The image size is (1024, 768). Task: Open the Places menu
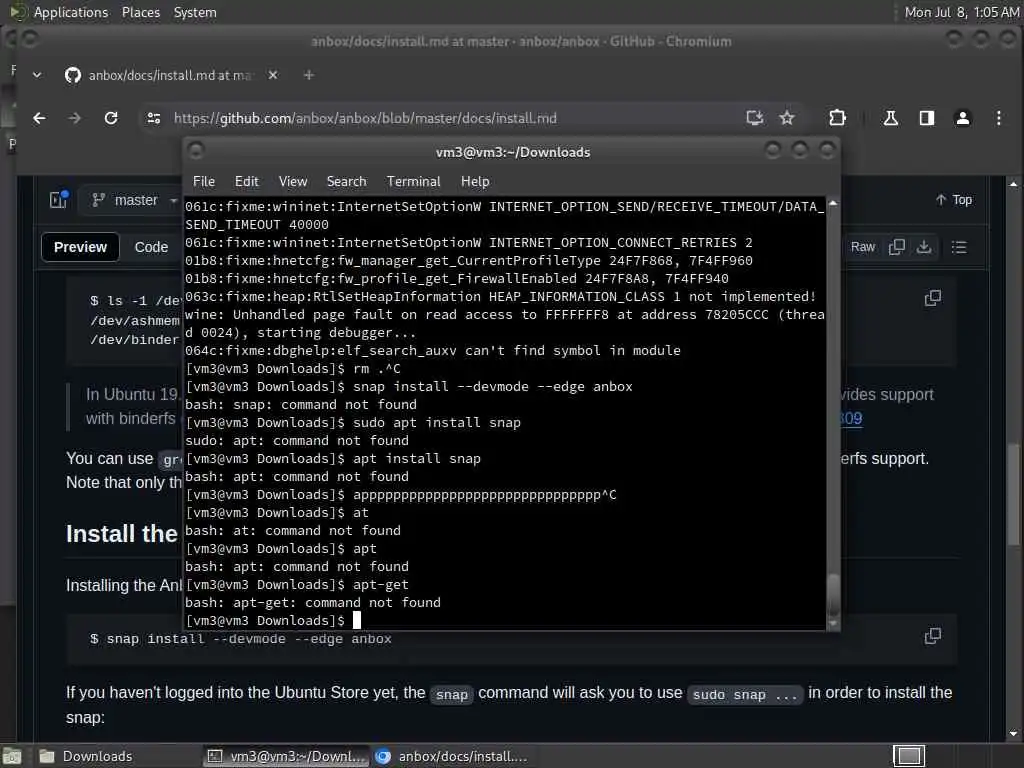pyautogui.click(x=141, y=12)
